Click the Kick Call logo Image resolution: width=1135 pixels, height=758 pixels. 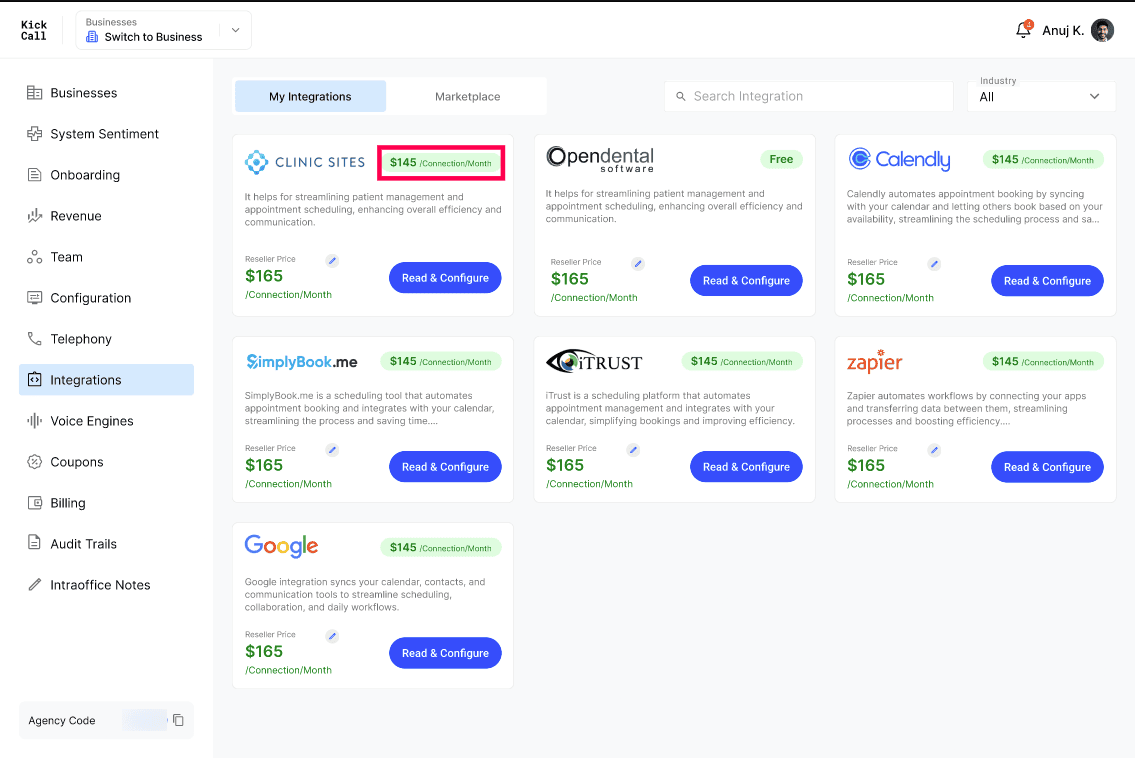click(x=33, y=30)
